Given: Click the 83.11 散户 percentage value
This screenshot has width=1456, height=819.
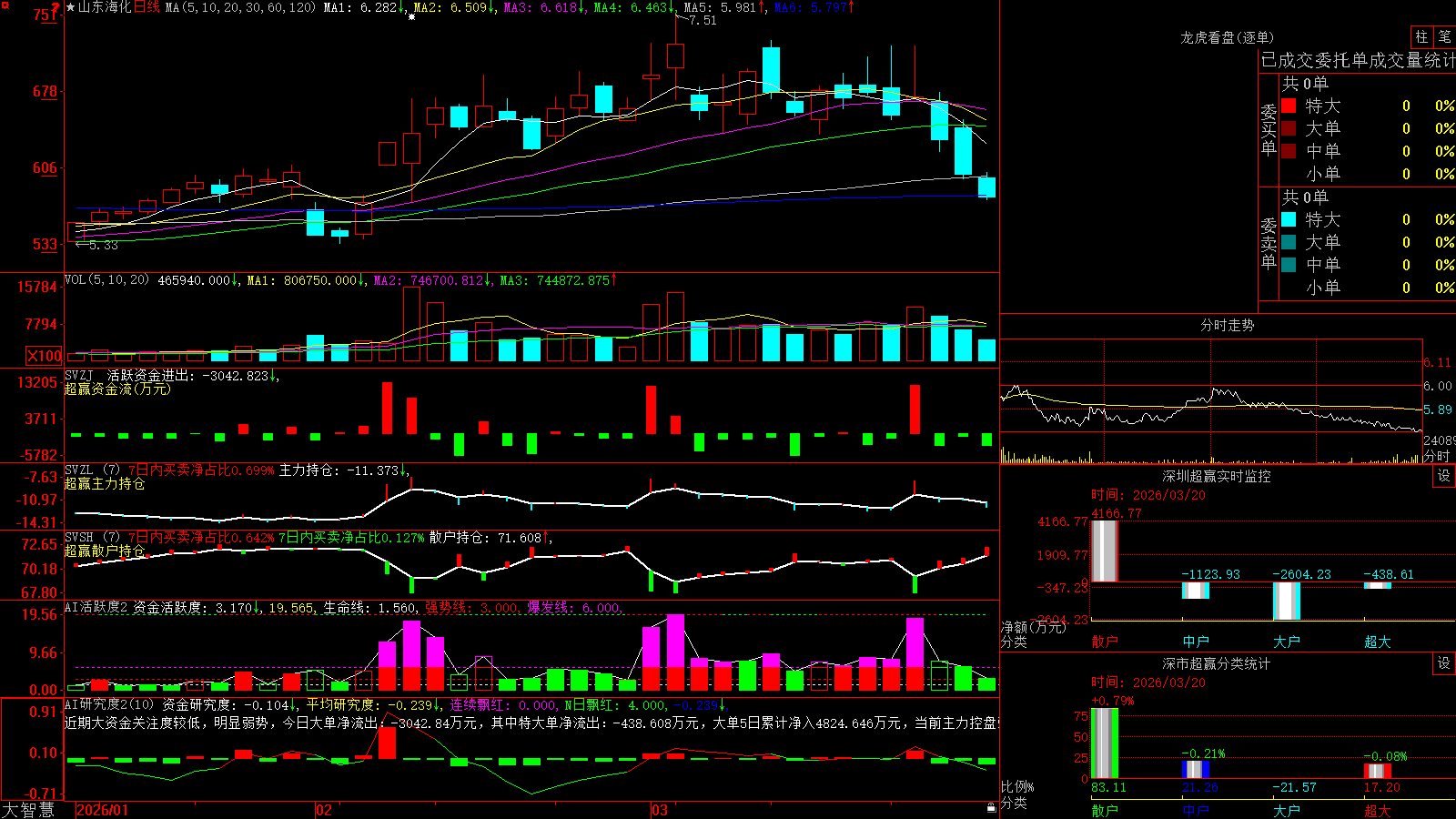Looking at the screenshot, I should pos(1108,787).
